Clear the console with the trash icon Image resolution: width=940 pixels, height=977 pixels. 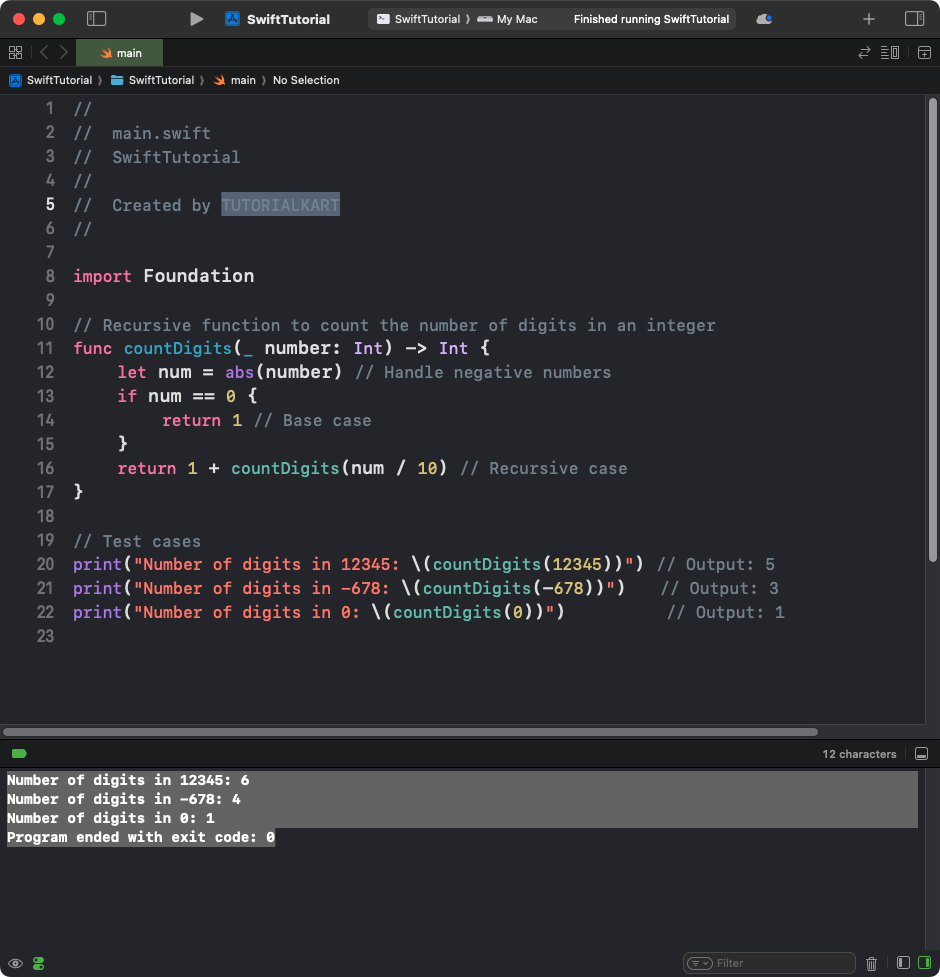(x=871, y=962)
